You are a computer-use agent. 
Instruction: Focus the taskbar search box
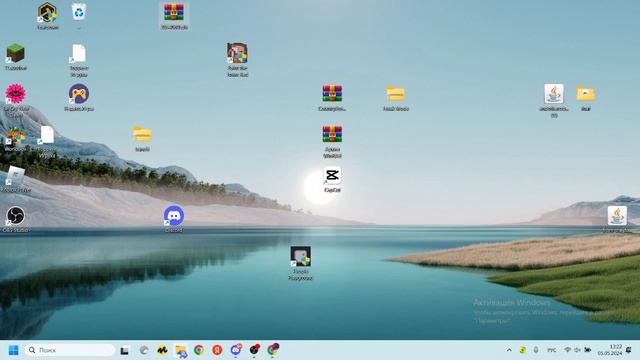[x=70, y=350]
